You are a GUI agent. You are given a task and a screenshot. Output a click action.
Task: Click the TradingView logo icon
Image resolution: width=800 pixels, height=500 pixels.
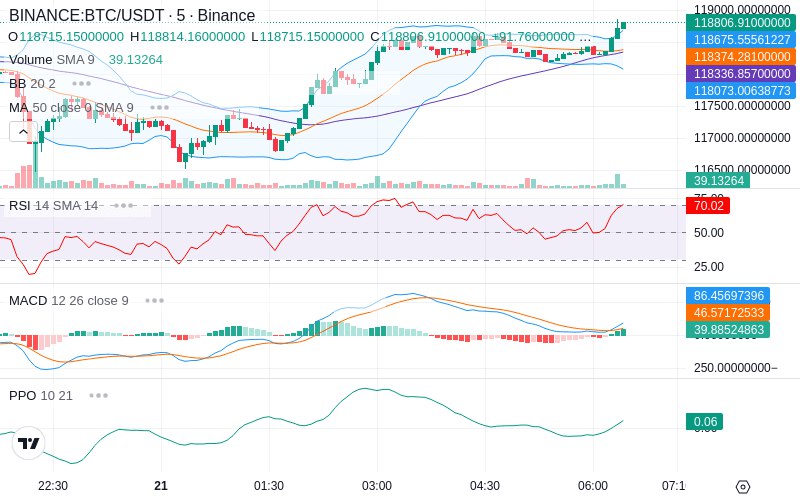[28, 443]
